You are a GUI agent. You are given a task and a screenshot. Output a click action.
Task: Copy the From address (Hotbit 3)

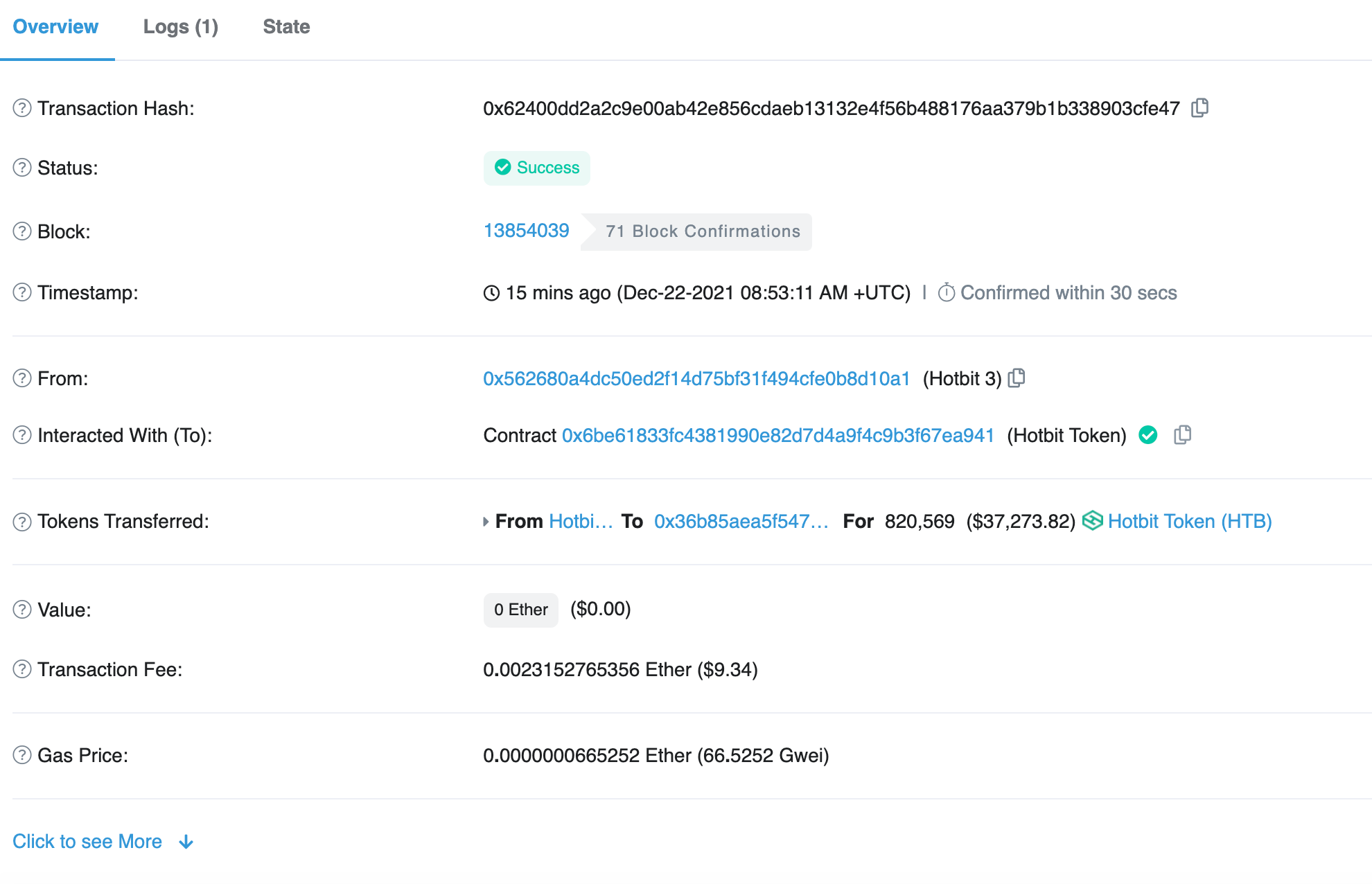[x=1017, y=378]
